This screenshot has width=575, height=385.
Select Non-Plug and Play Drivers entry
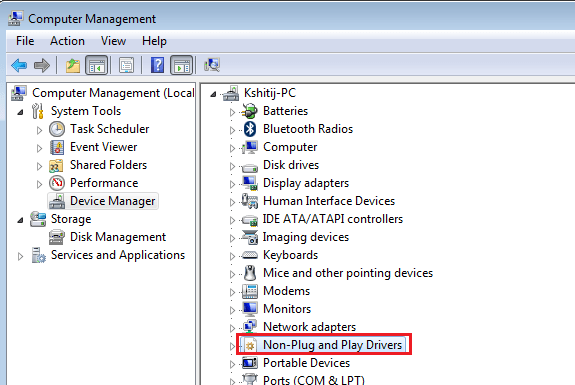(x=333, y=345)
